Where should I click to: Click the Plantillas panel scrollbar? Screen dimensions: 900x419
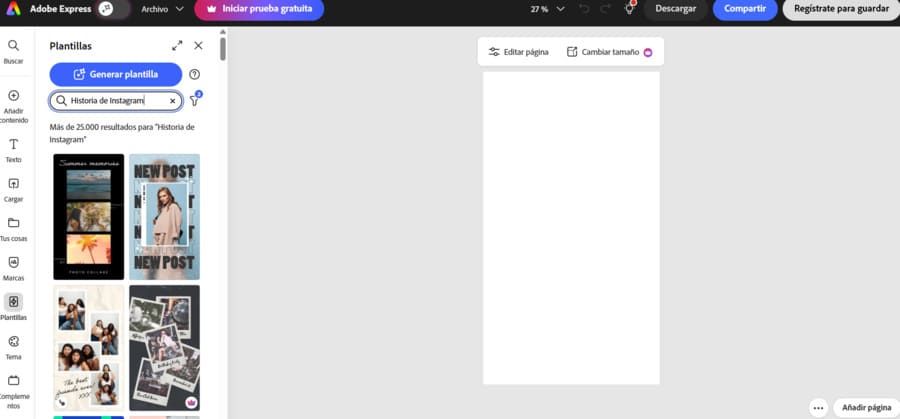coord(223,49)
